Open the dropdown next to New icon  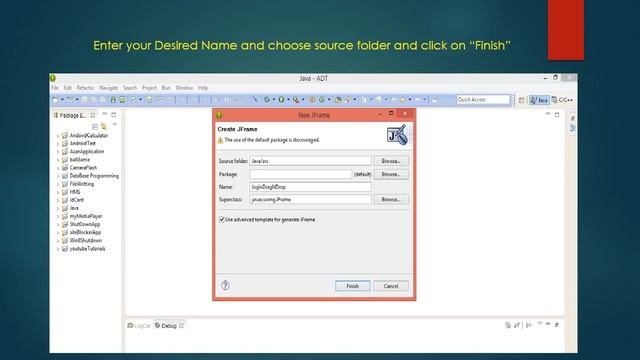62,100
